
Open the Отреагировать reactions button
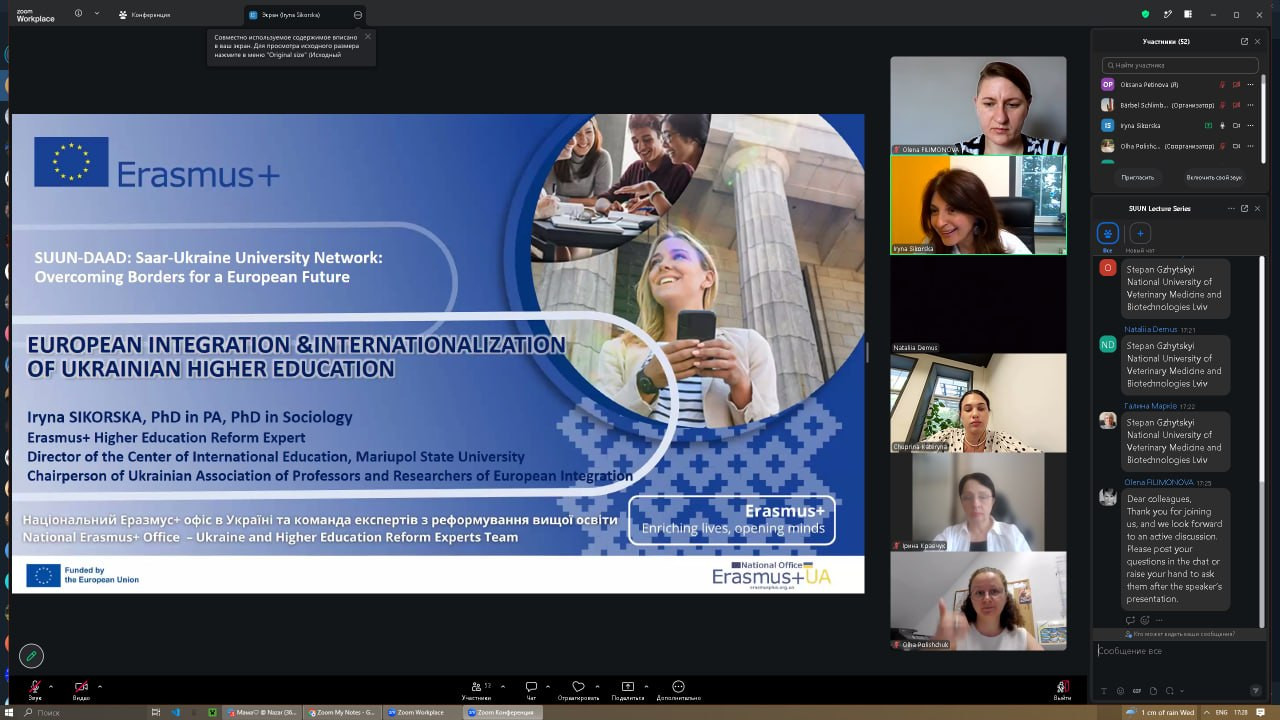(x=578, y=690)
